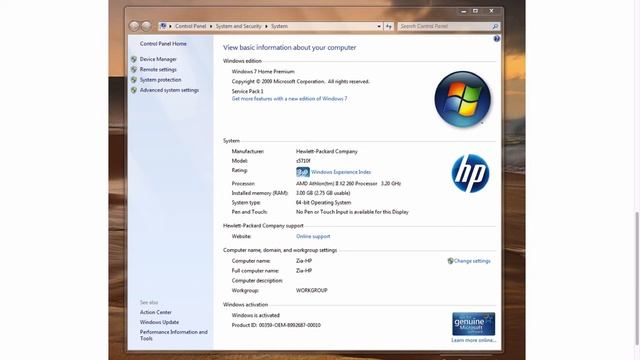Click the Windows Experience Index rating badge
The width and height of the screenshot is (640, 360).
tap(302, 172)
